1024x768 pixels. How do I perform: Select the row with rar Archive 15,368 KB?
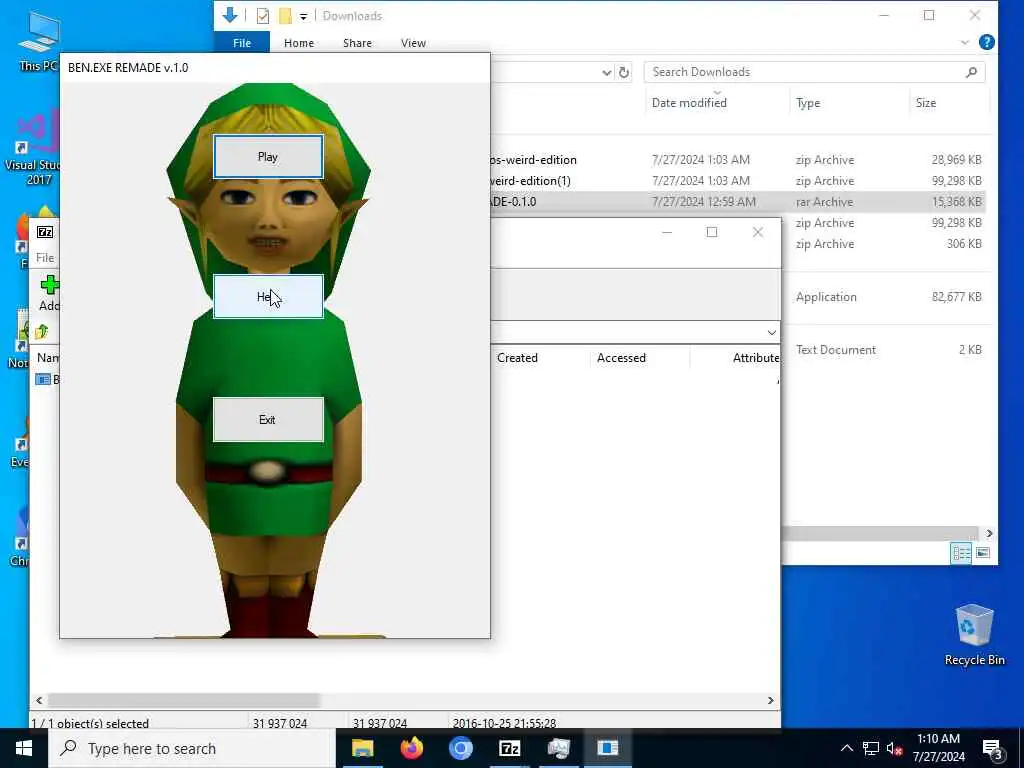click(737, 202)
